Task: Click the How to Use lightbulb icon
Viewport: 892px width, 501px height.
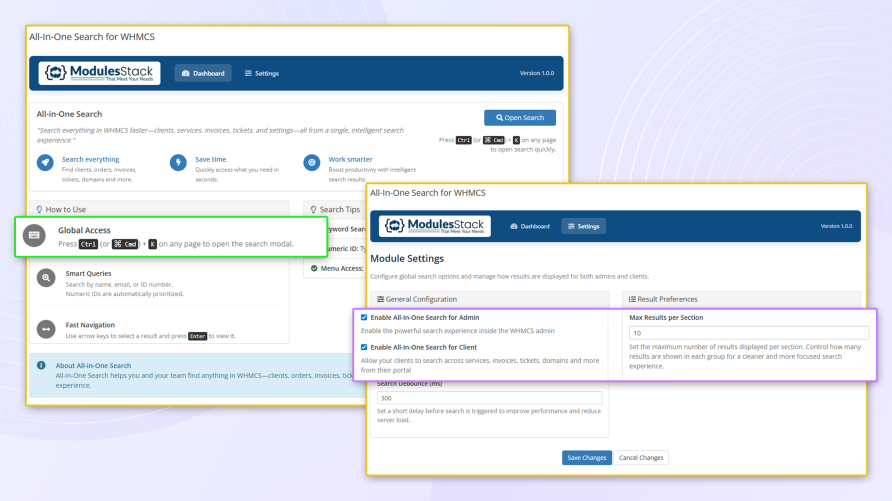Action: (x=39, y=210)
